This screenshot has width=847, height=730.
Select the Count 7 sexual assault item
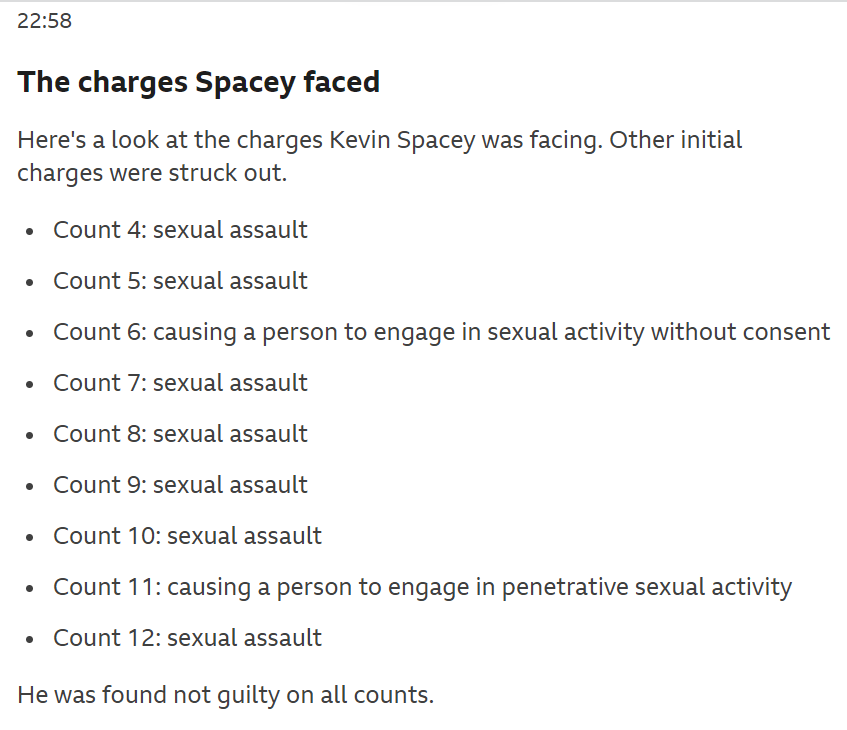pyautogui.click(x=180, y=383)
